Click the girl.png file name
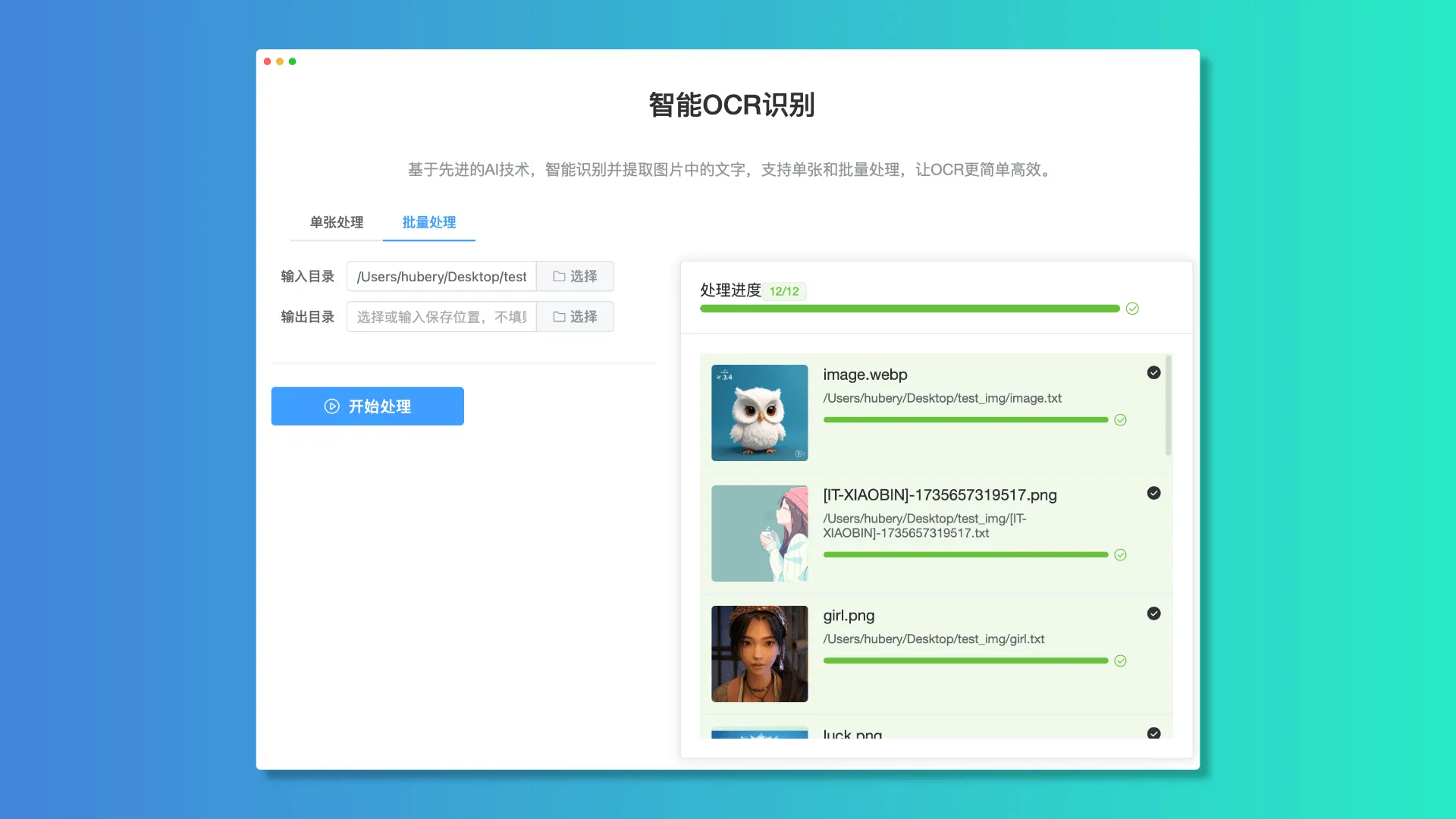Screen dimensions: 1456x819 [849, 616]
